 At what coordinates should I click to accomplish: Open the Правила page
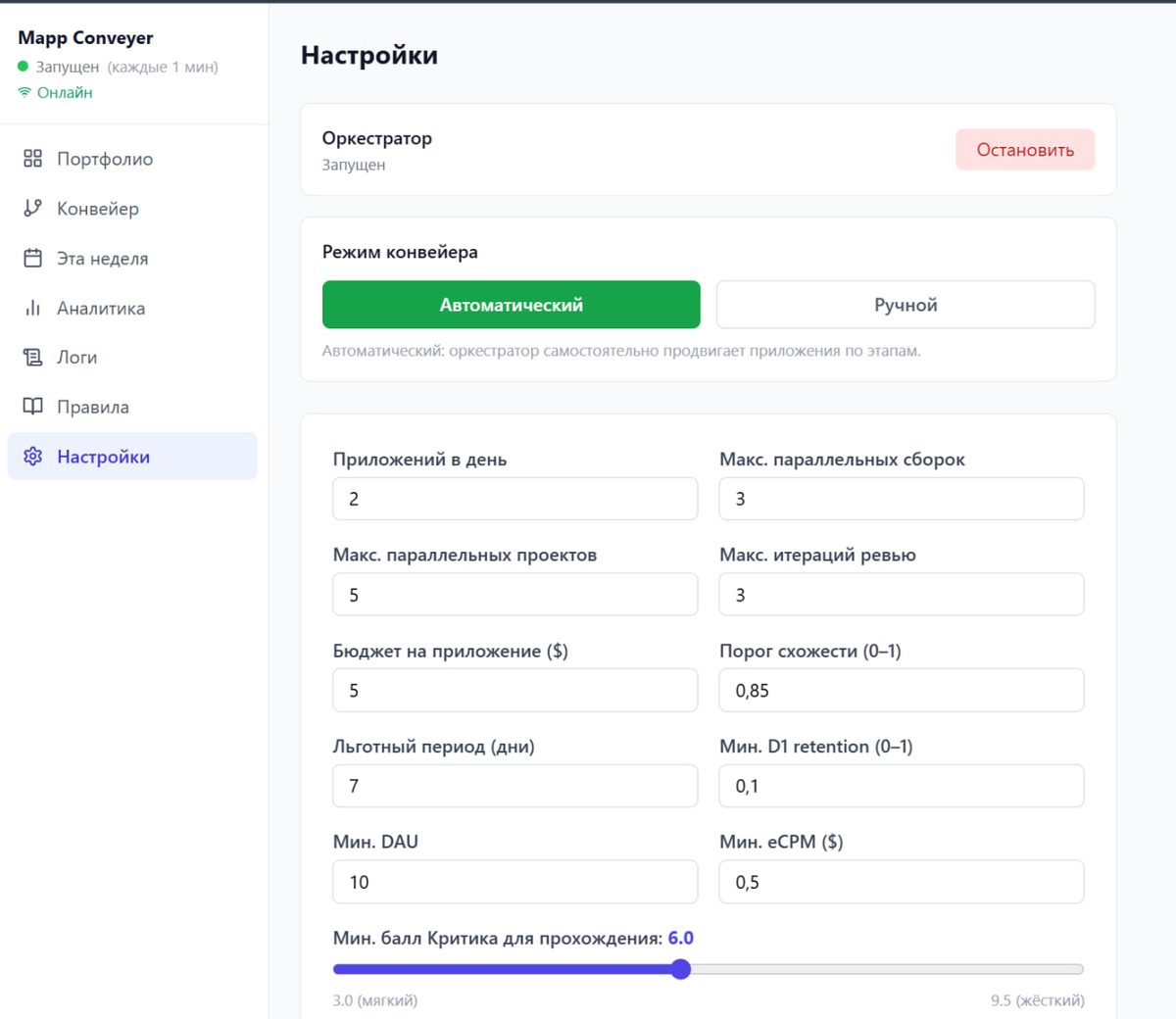click(x=132, y=407)
